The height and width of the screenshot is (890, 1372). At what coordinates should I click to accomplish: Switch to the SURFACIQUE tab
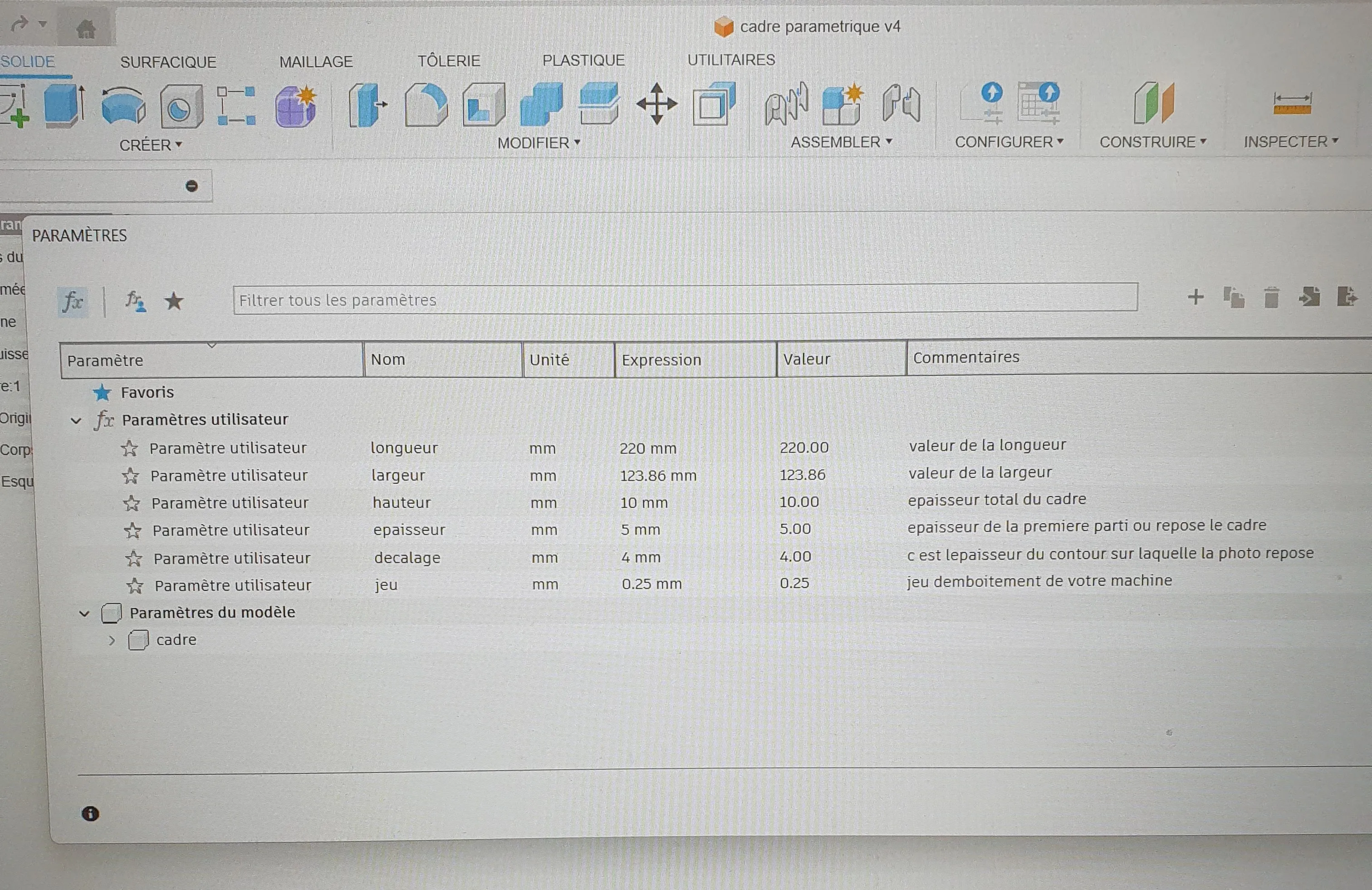168,62
